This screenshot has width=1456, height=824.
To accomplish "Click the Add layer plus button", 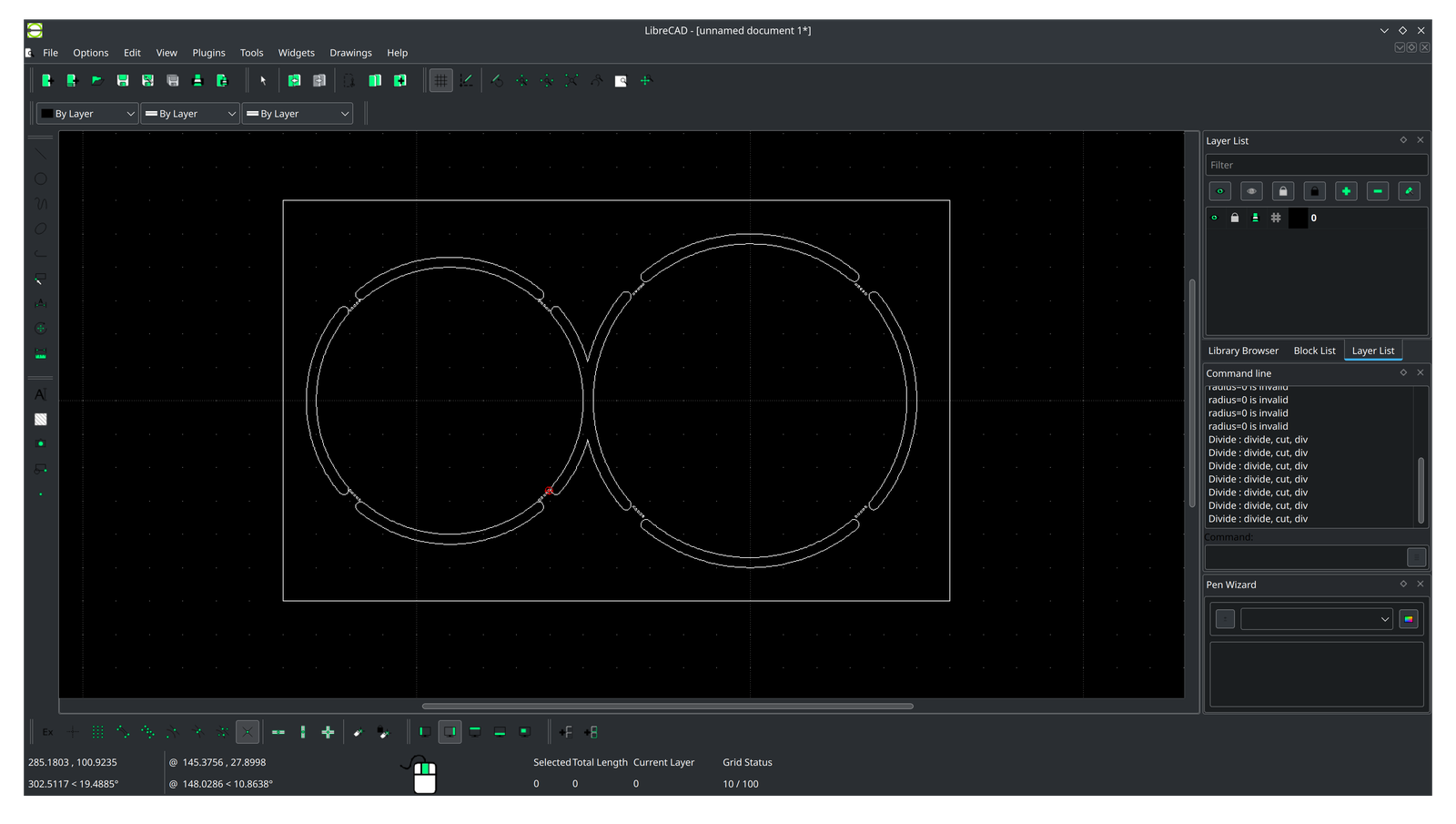I will pyautogui.click(x=1346, y=191).
